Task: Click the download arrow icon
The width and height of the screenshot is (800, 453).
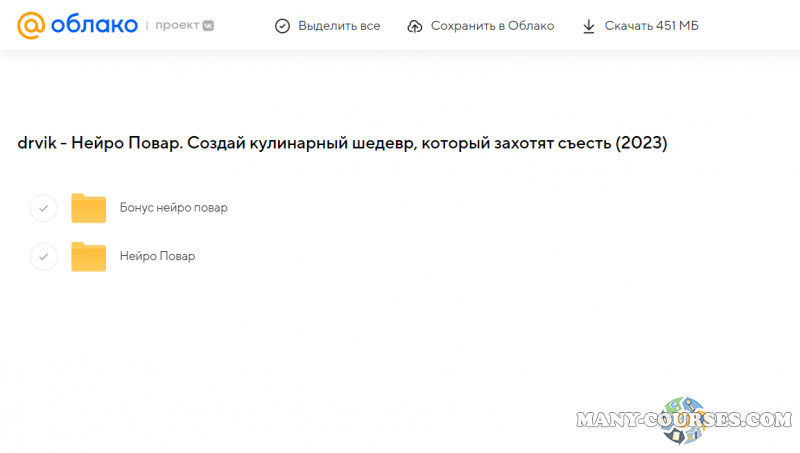Action: click(589, 26)
